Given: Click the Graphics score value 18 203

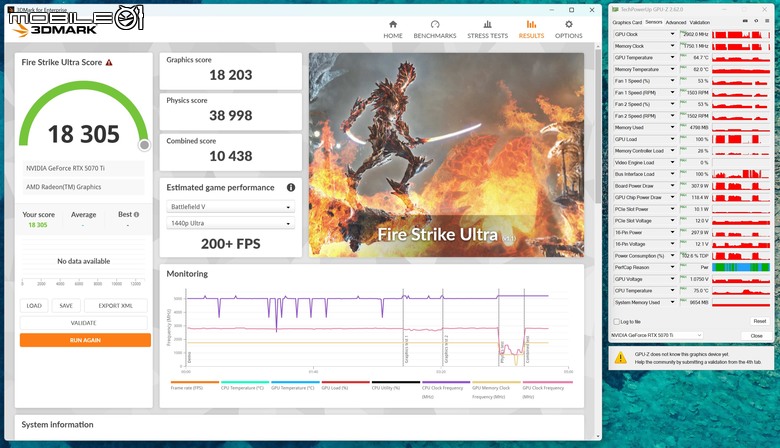Looking at the screenshot, I should 230,75.
